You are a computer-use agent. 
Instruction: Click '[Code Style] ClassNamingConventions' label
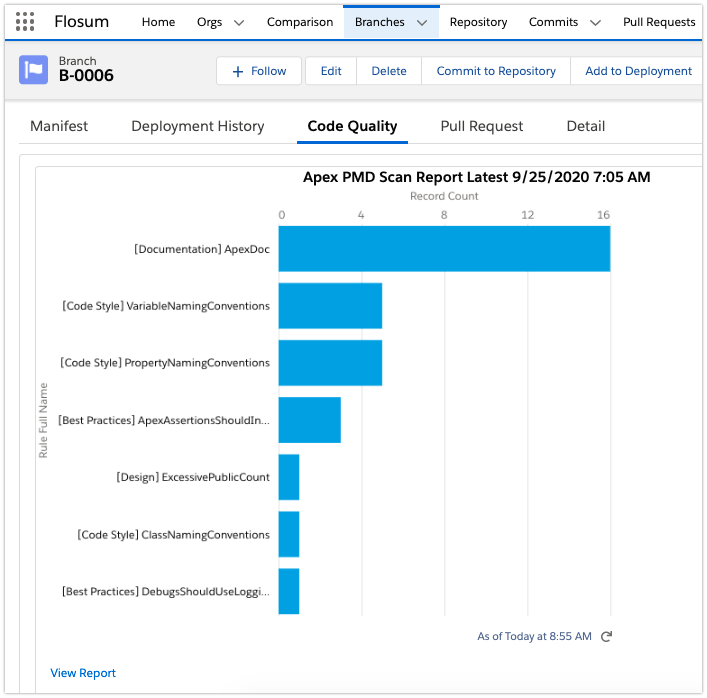174,535
